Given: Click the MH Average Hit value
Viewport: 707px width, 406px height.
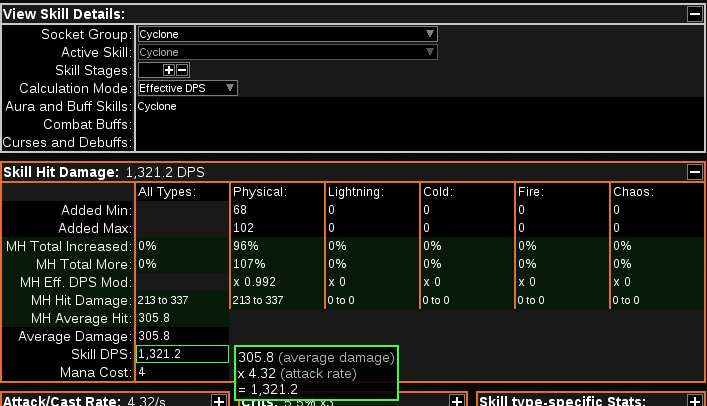Looking at the screenshot, I should [x=182, y=318].
